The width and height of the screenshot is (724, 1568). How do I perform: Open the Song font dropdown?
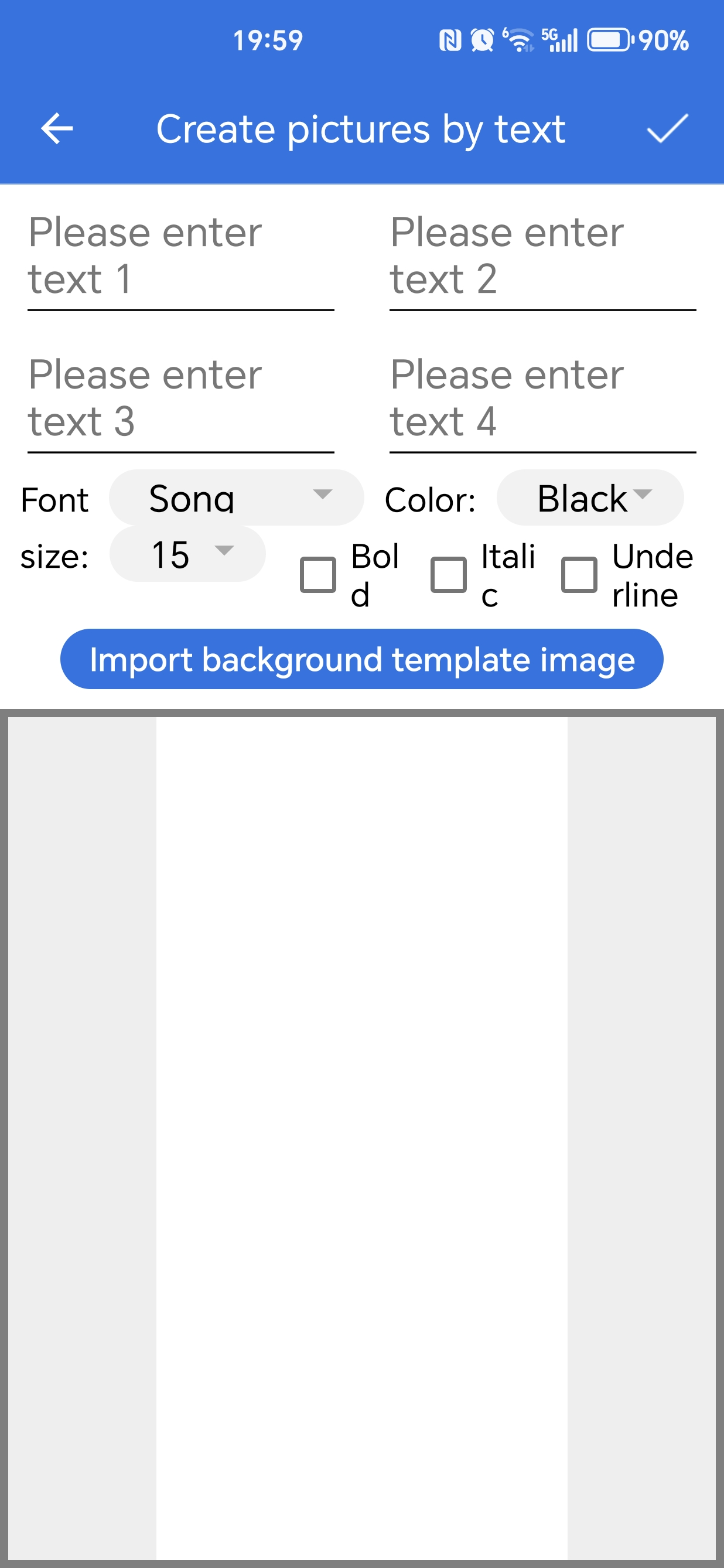click(236, 498)
